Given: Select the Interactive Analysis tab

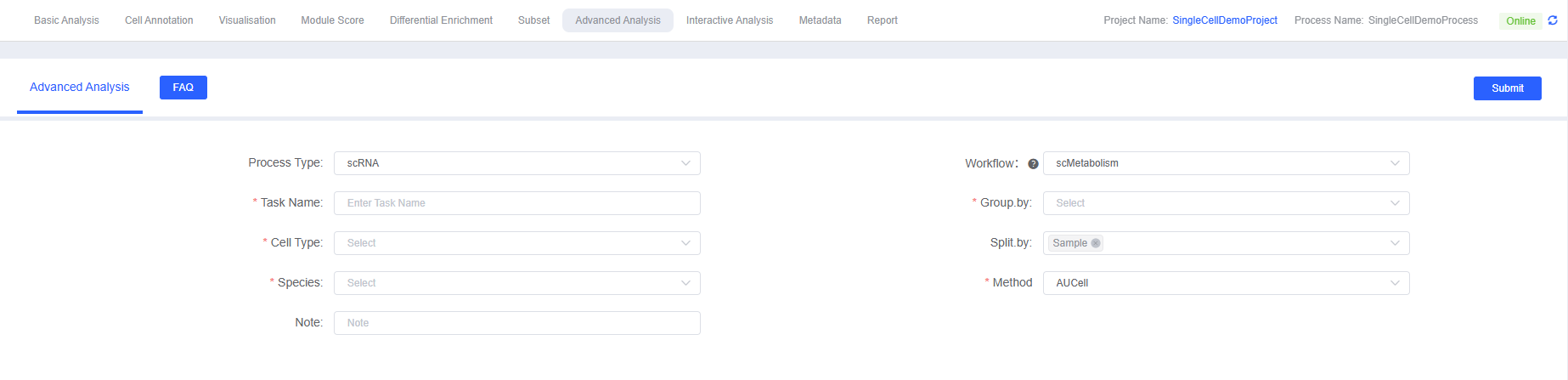Looking at the screenshot, I should click(729, 20).
